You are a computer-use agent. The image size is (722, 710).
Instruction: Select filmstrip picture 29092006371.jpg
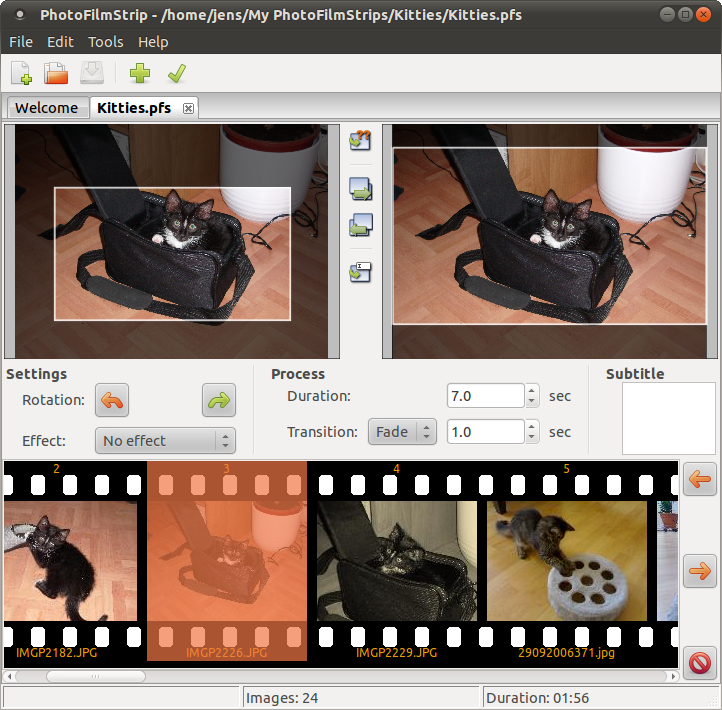567,561
